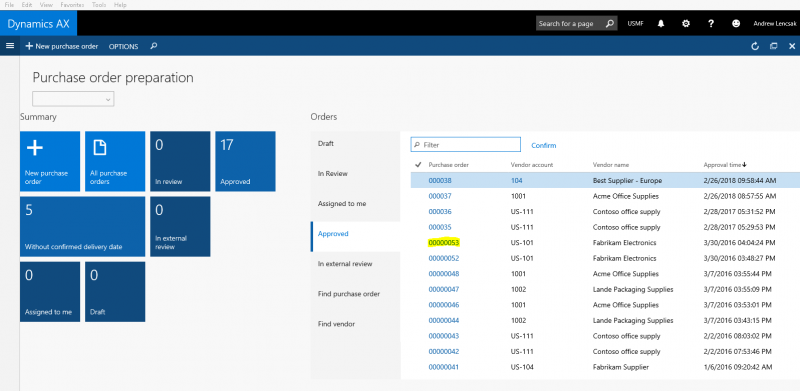800x391 pixels.
Task: Select the In Review orders tab
Action: coord(356,174)
